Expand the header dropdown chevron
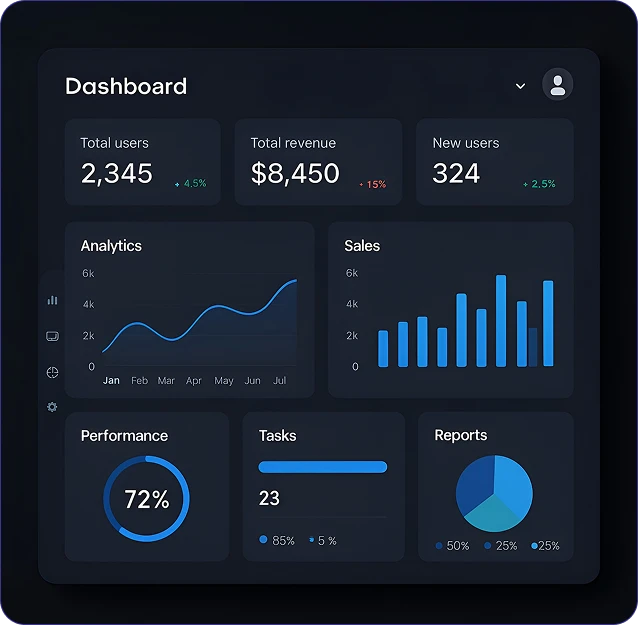This screenshot has width=638, height=625. [520, 86]
